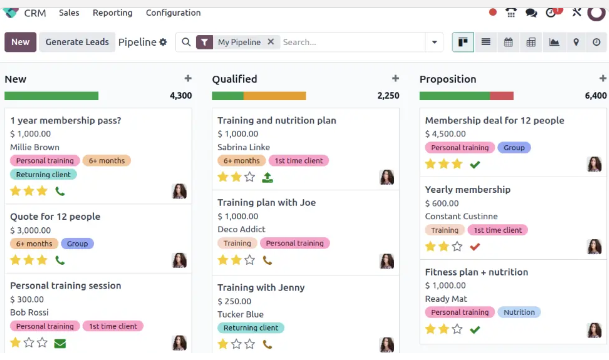Click the Generate Leads button
609x360 pixels.
click(77, 42)
